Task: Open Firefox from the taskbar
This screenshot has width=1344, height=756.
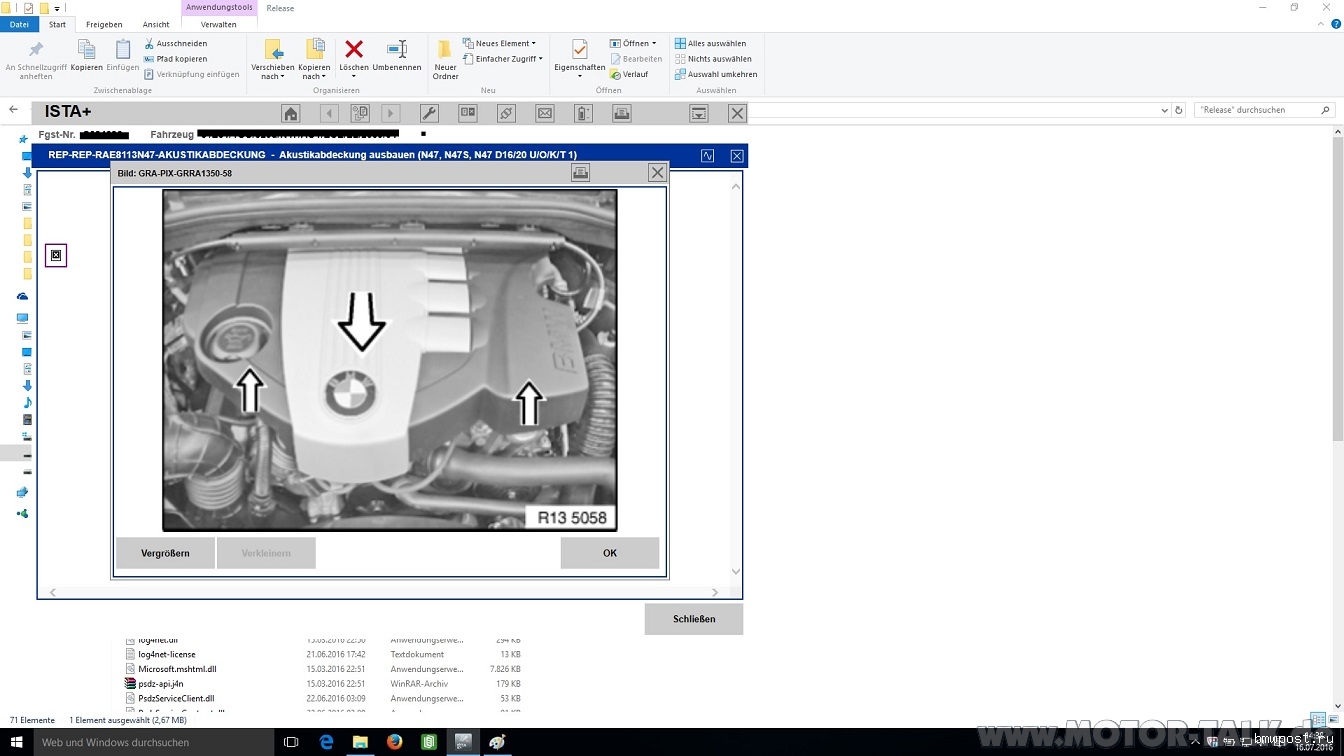Action: pyautogui.click(x=394, y=742)
